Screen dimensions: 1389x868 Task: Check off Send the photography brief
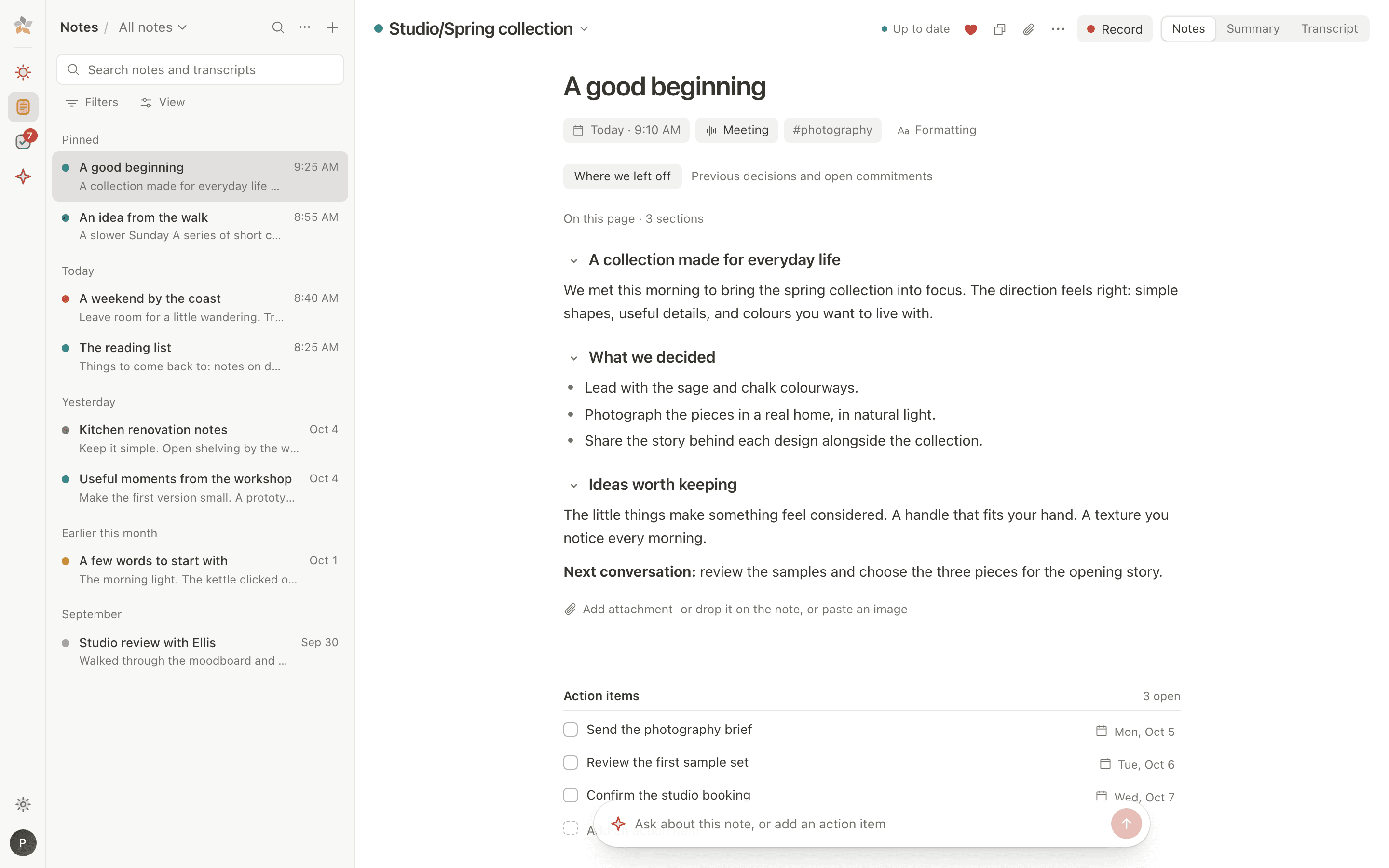click(x=571, y=730)
